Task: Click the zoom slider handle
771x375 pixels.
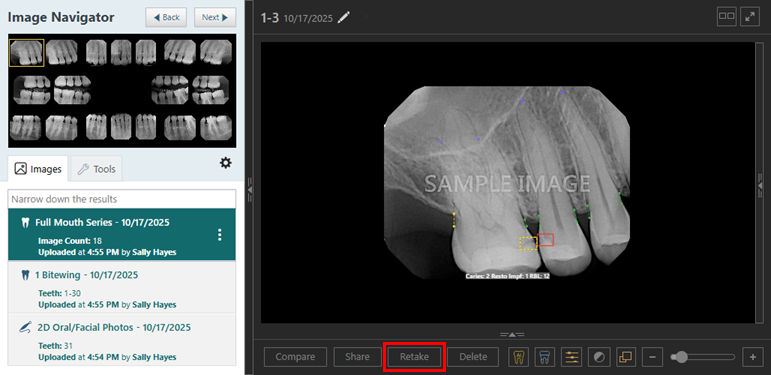Action: pyautogui.click(x=682, y=357)
